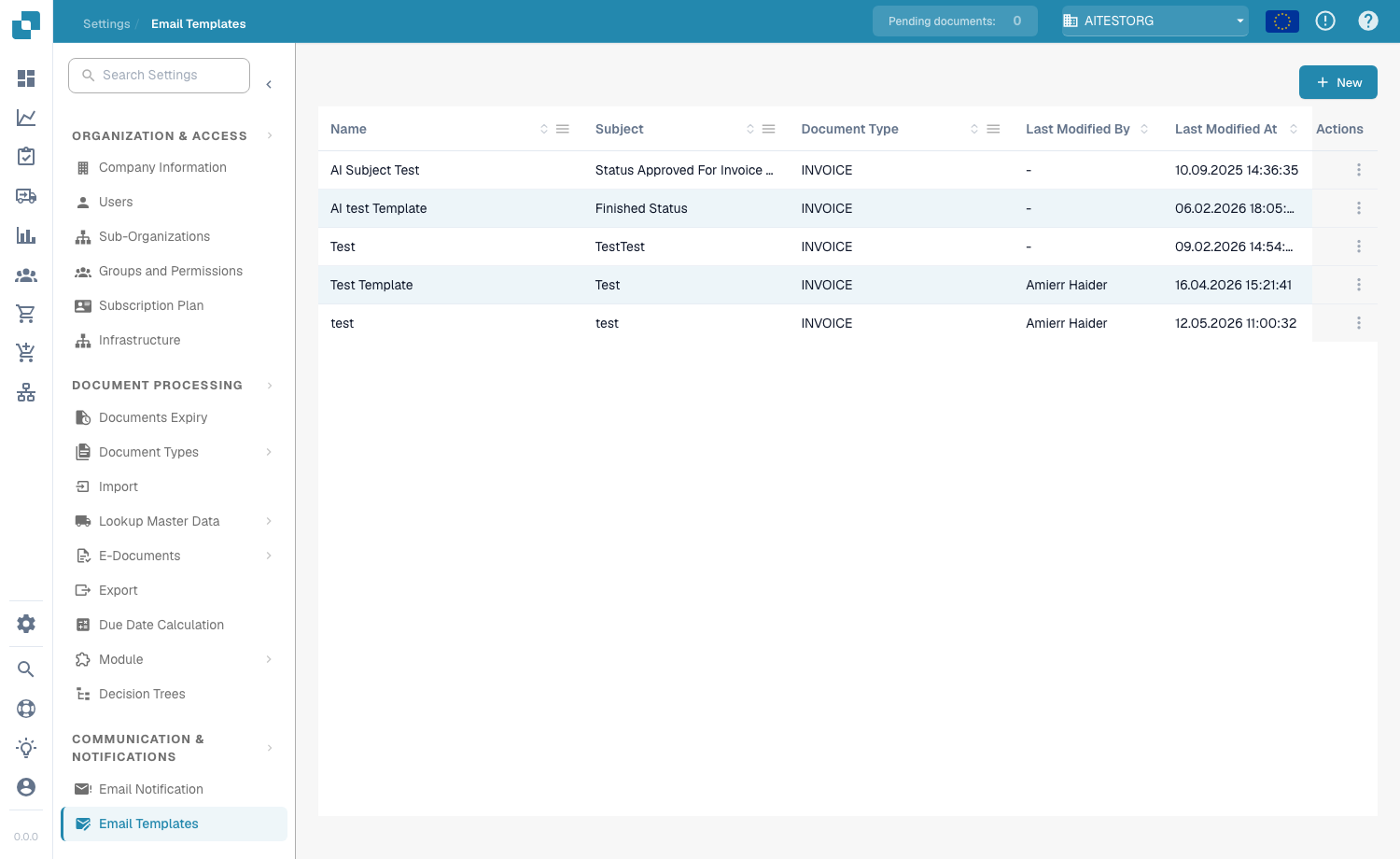Click the Search Settings field

pyautogui.click(x=159, y=76)
